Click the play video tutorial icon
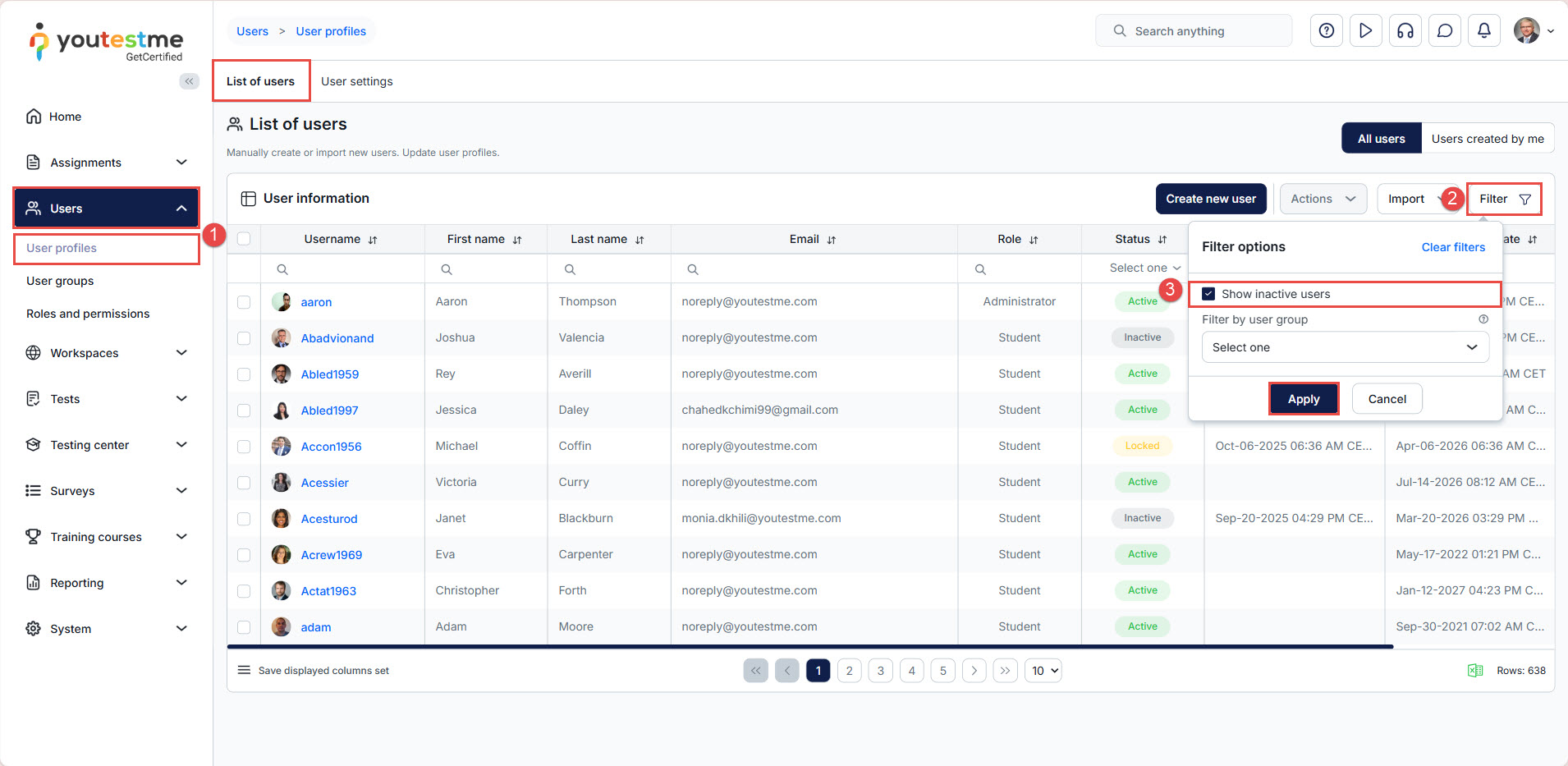 click(x=1365, y=31)
